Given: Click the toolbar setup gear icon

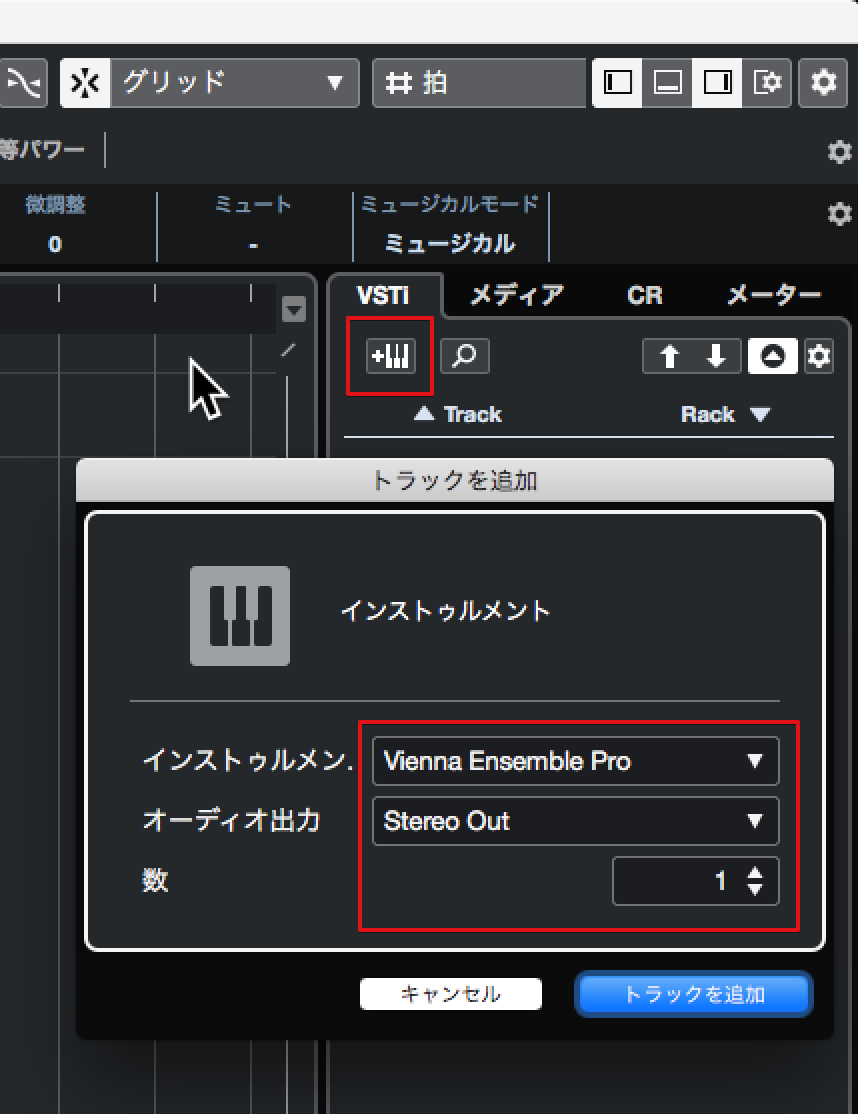Looking at the screenshot, I should [823, 83].
